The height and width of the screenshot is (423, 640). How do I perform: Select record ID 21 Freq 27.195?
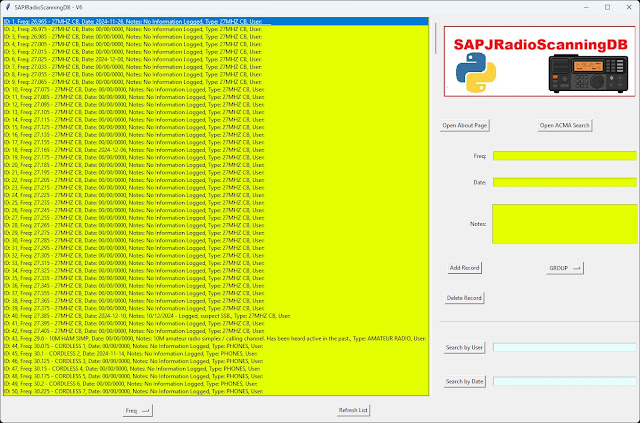pyautogui.click(x=216, y=172)
